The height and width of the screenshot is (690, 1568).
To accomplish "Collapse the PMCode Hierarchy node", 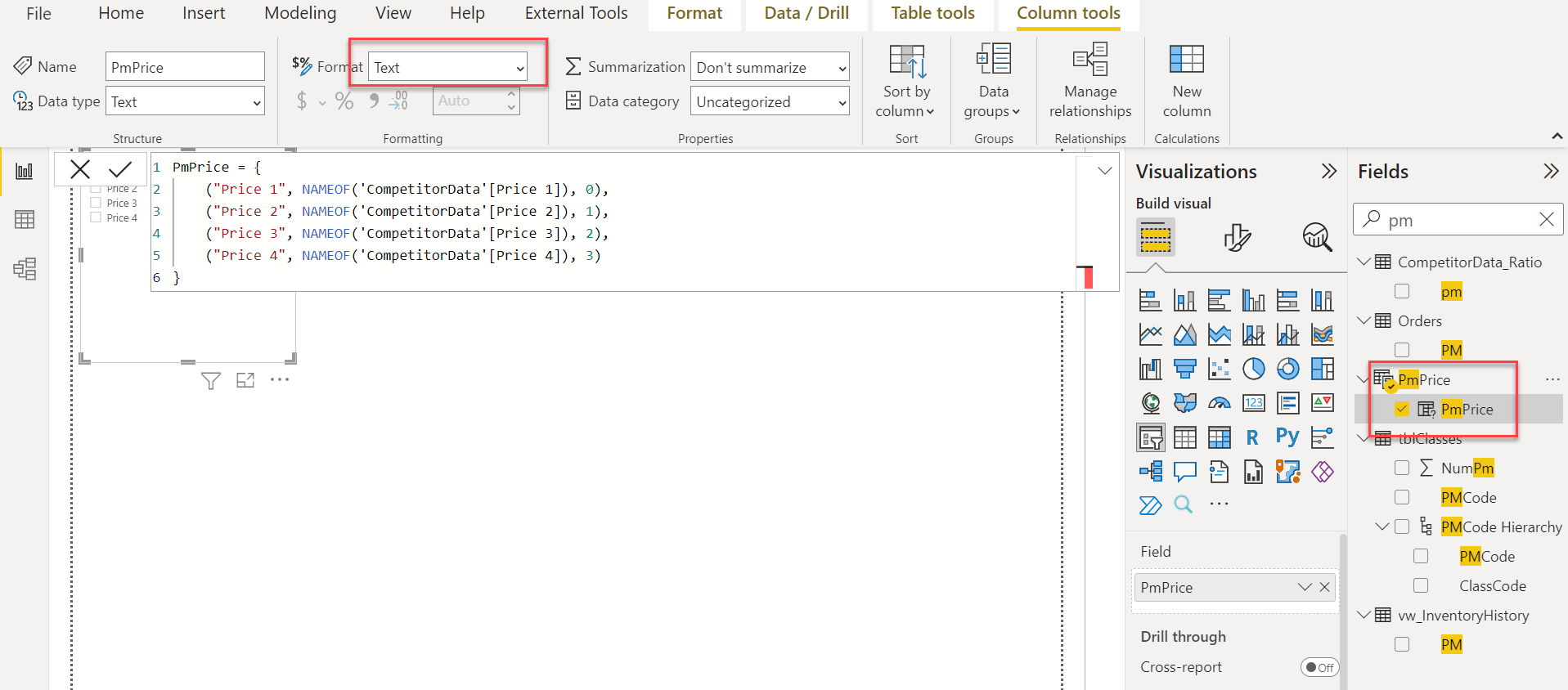I will [x=1382, y=526].
